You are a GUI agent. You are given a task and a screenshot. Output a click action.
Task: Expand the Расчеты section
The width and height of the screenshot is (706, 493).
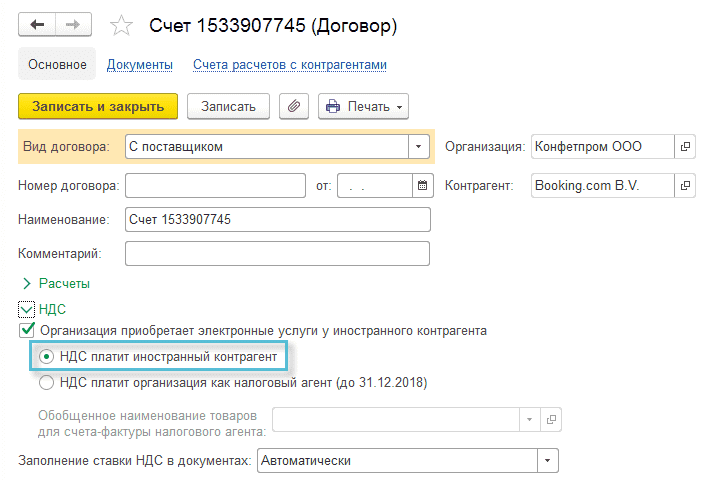[x=27, y=283]
